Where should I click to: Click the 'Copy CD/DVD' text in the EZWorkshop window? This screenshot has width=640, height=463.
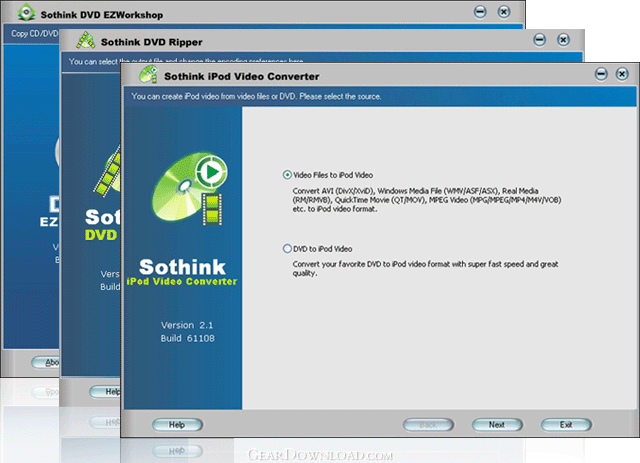tap(35, 33)
